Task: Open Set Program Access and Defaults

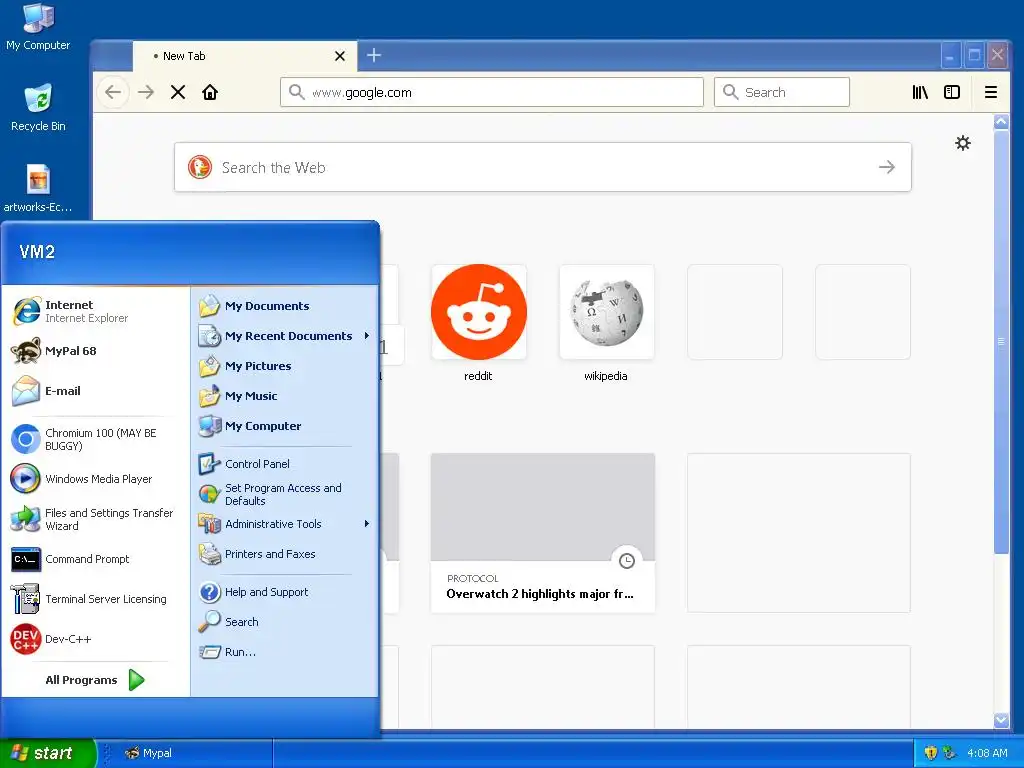Action: point(284,494)
